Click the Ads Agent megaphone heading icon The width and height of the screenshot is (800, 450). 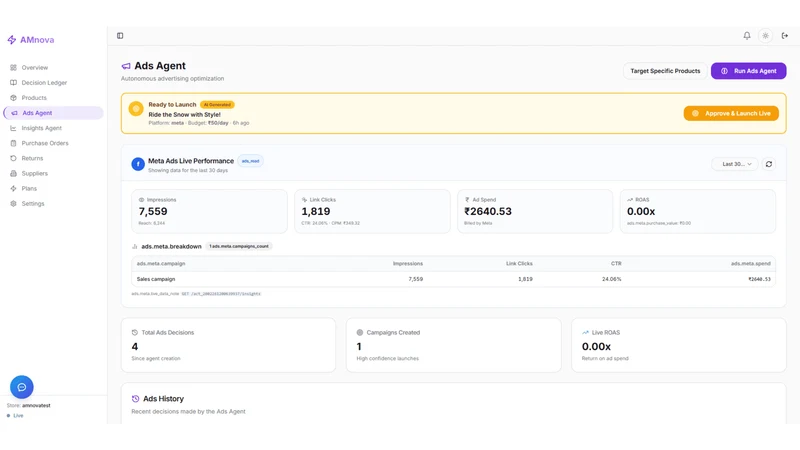[126, 66]
